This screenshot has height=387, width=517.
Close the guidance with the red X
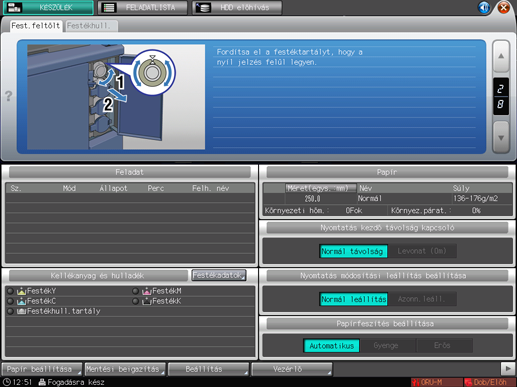click(504, 7)
